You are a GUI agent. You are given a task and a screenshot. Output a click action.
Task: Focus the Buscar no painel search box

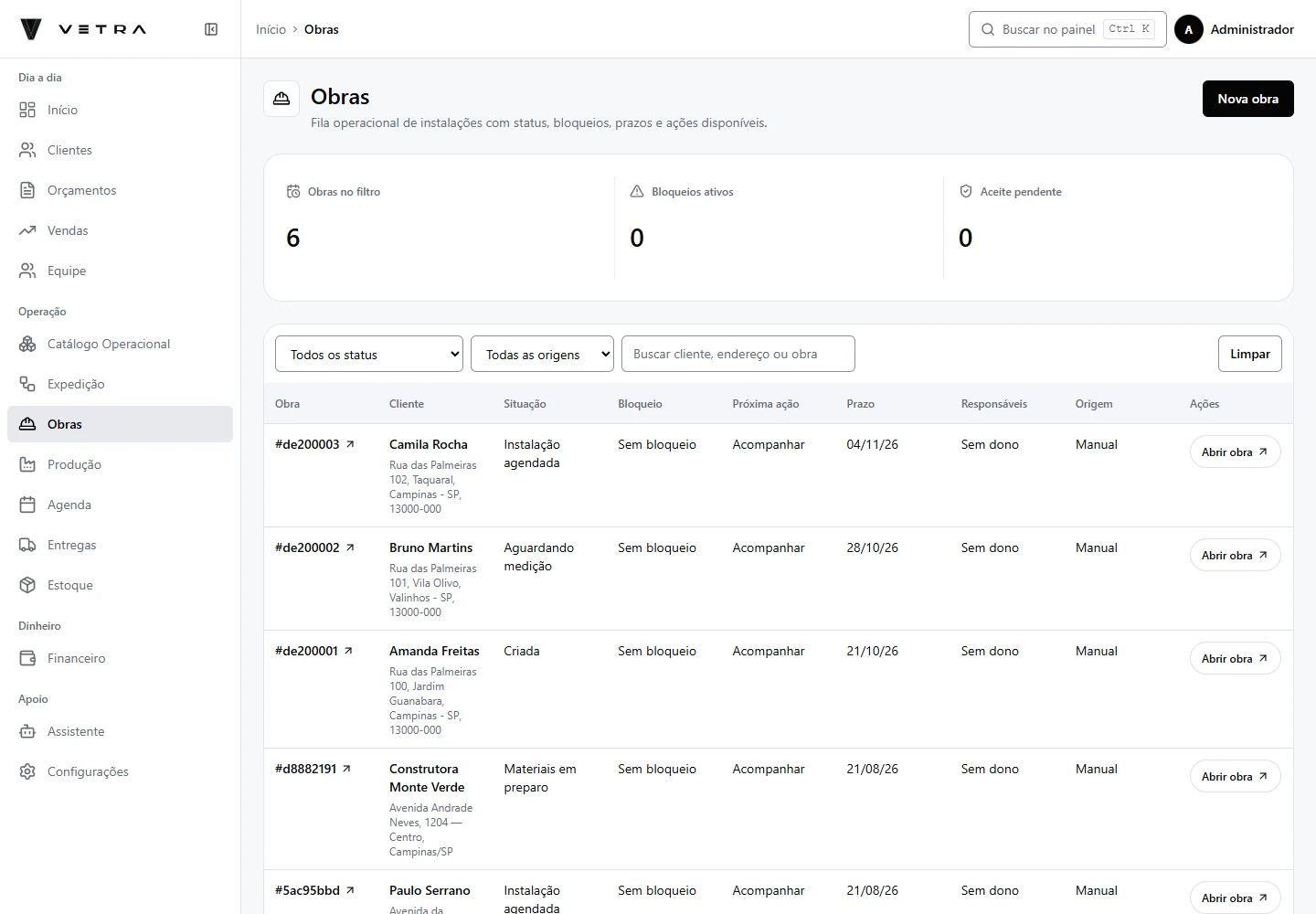click(1067, 29)
